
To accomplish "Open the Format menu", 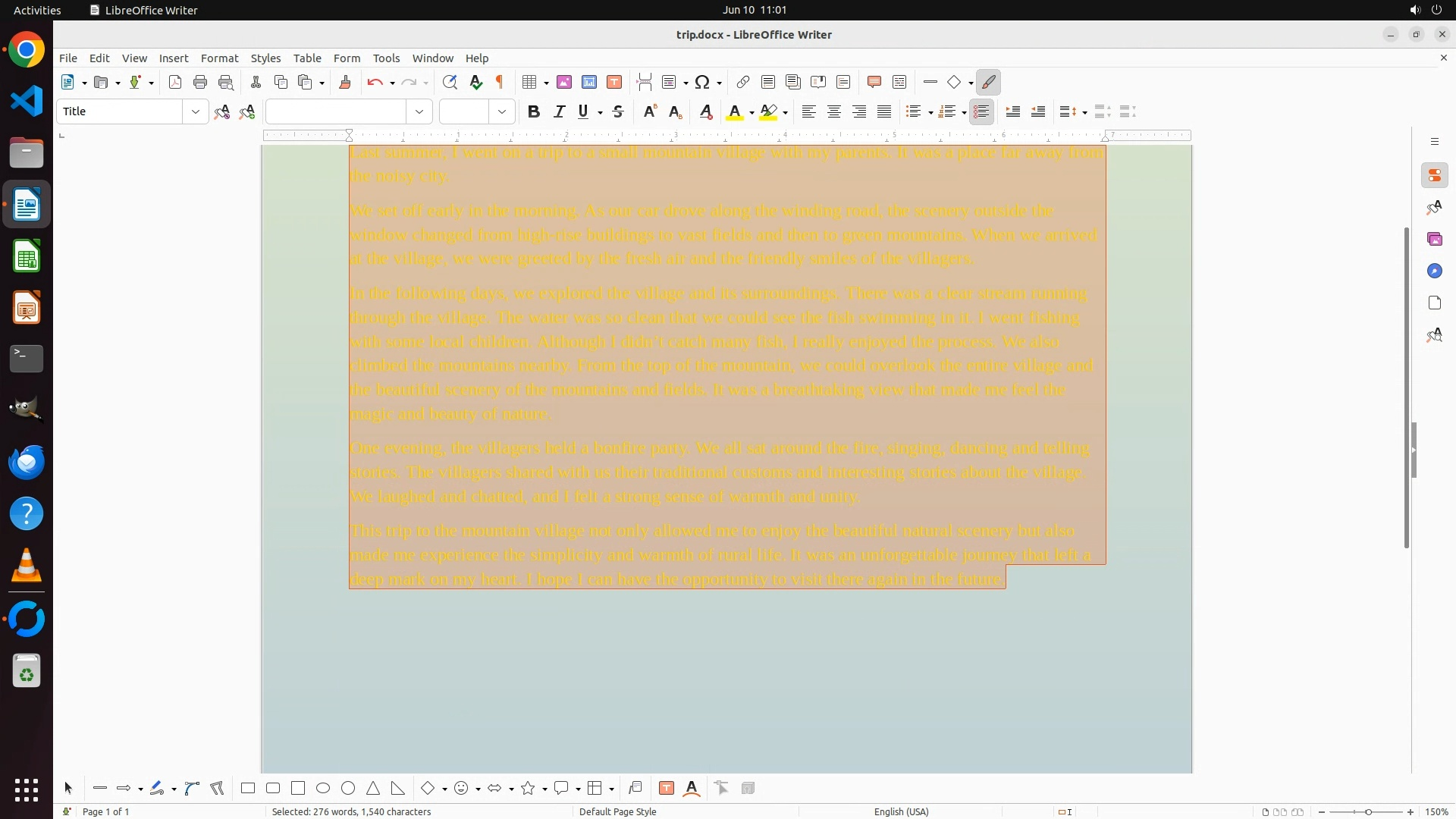I will [x=219, y=58].
